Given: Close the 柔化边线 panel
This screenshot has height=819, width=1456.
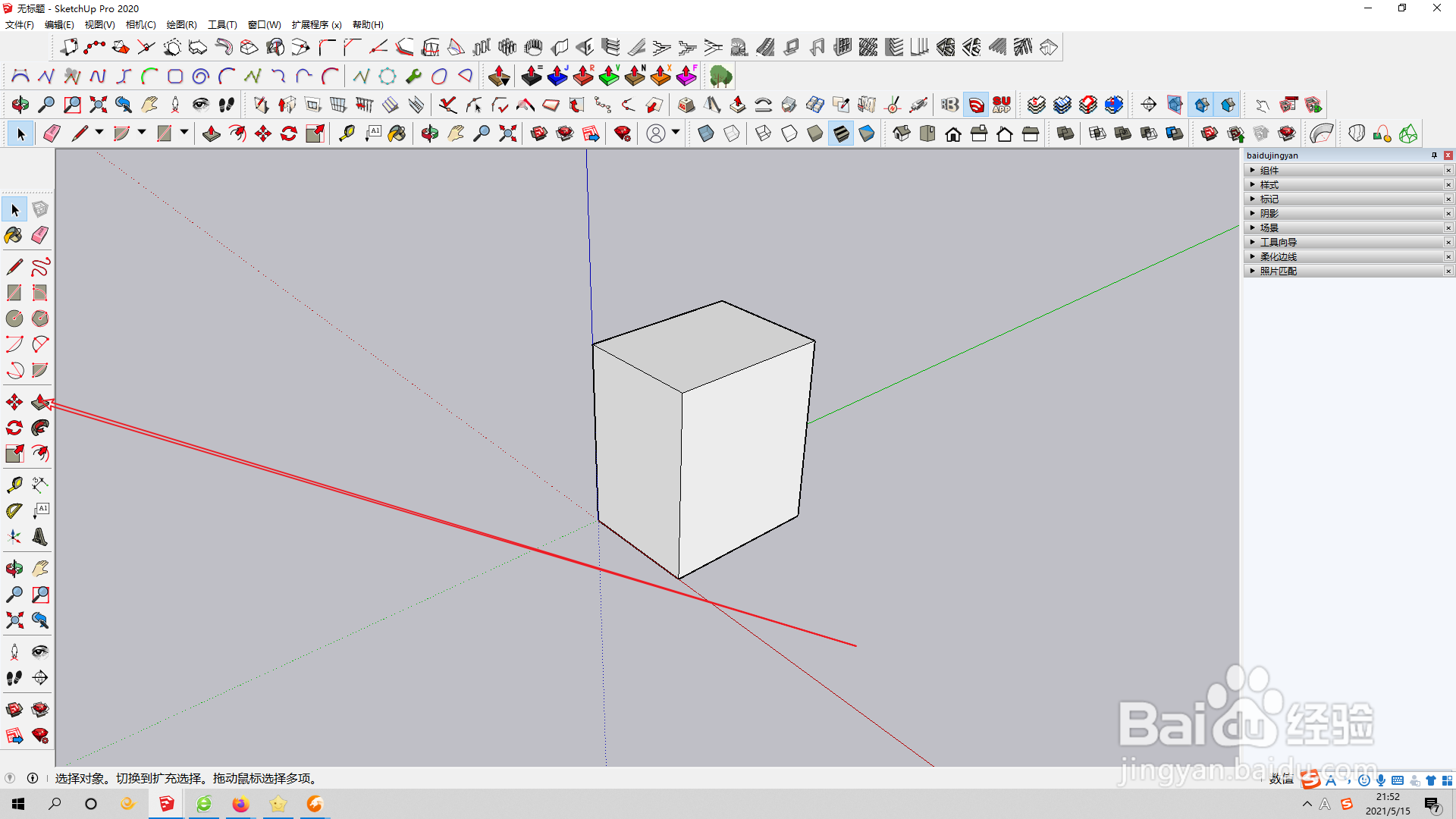Looking at the screenshot, I should tap(1448, 257).
